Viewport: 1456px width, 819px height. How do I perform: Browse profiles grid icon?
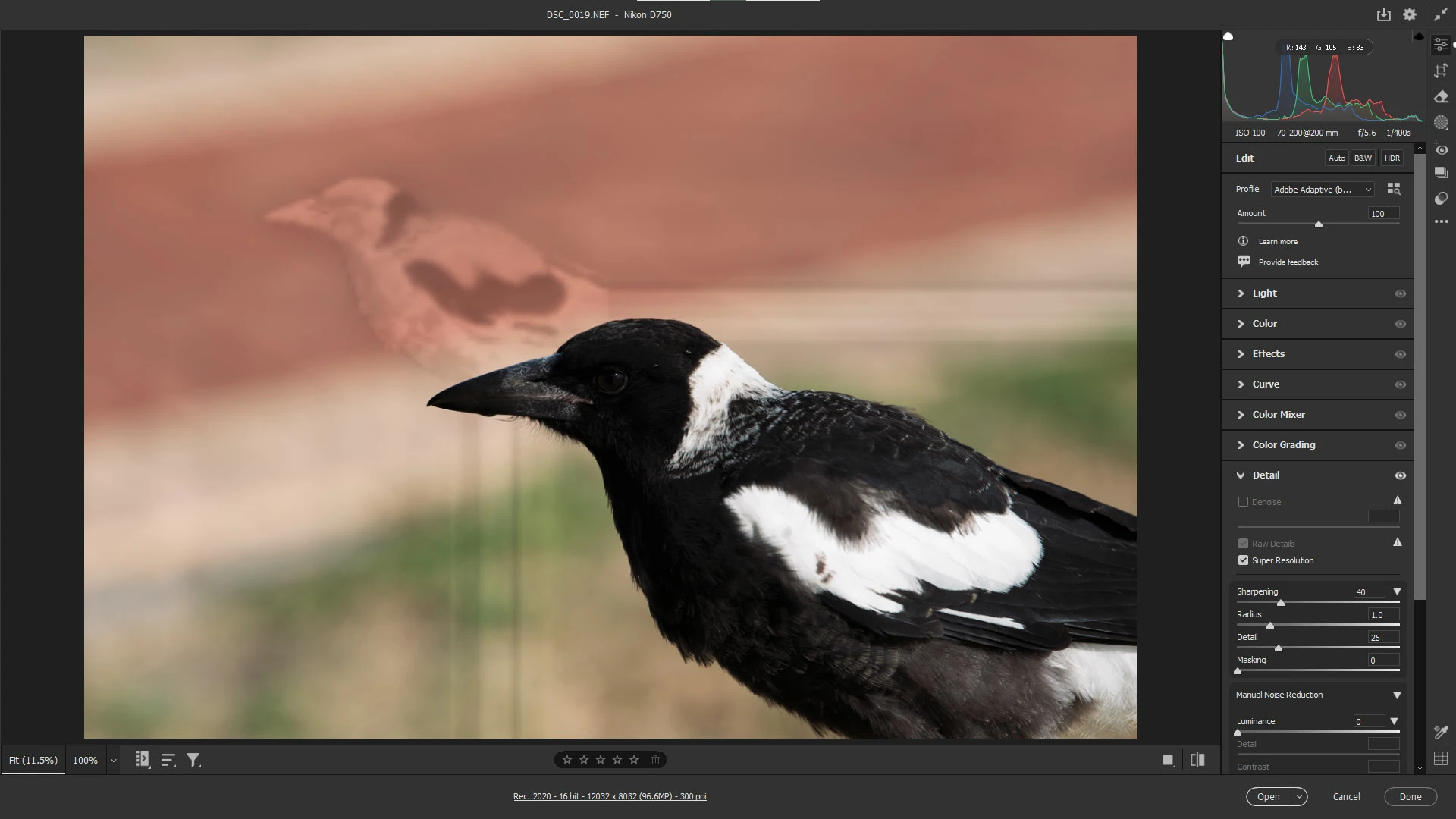pyautogui.click(x=1393, y=189)
